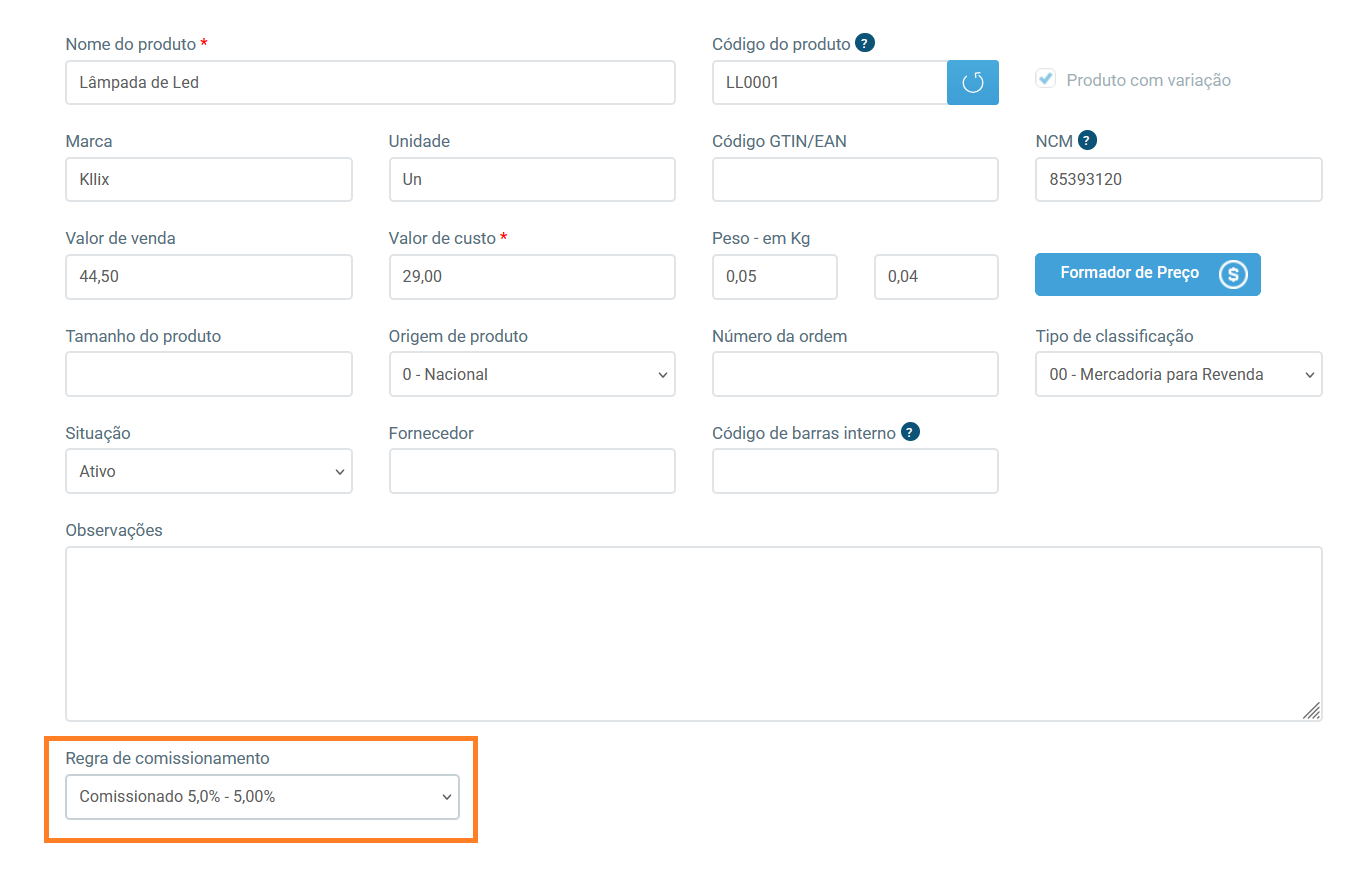Image resolution: width=1356 pixels, height=872 pixels.
Task: Edit the Valor de custo field
Action: click(531, 277)
